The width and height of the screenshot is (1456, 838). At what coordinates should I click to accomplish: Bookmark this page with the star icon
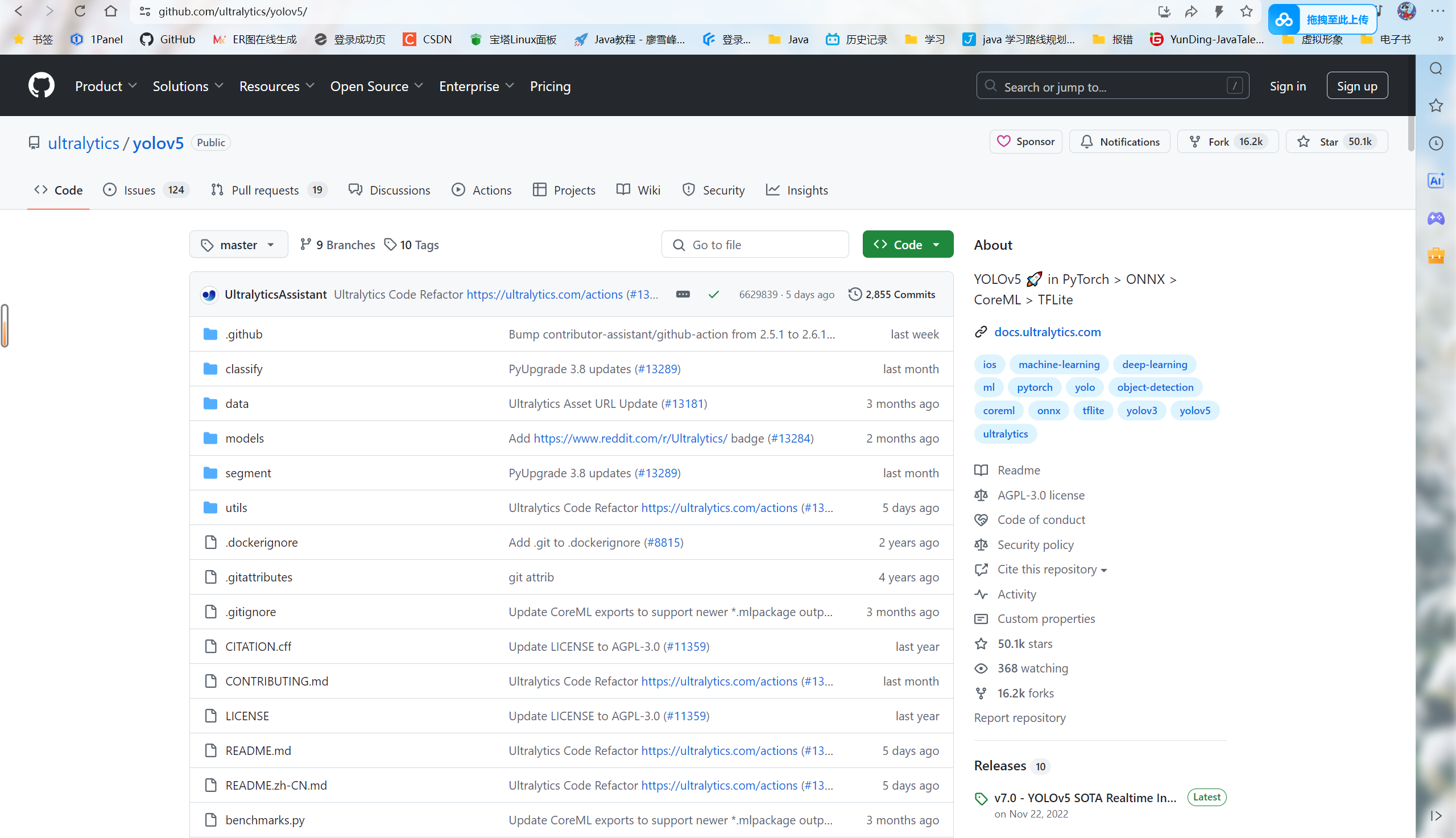1246,11
